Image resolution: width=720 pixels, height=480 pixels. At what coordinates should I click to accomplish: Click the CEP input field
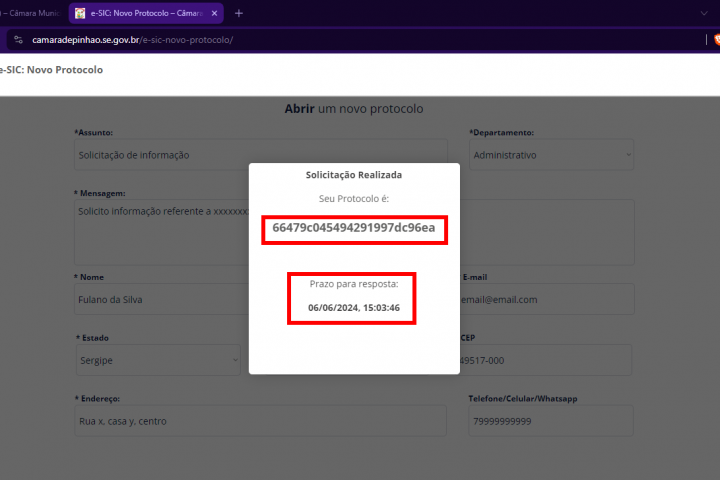pos(546,360)
